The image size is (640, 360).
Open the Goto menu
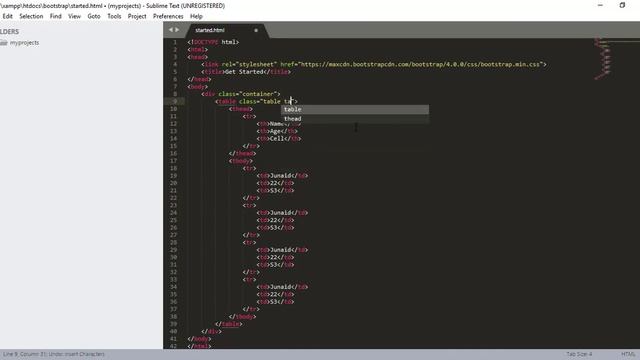point(94,16)
